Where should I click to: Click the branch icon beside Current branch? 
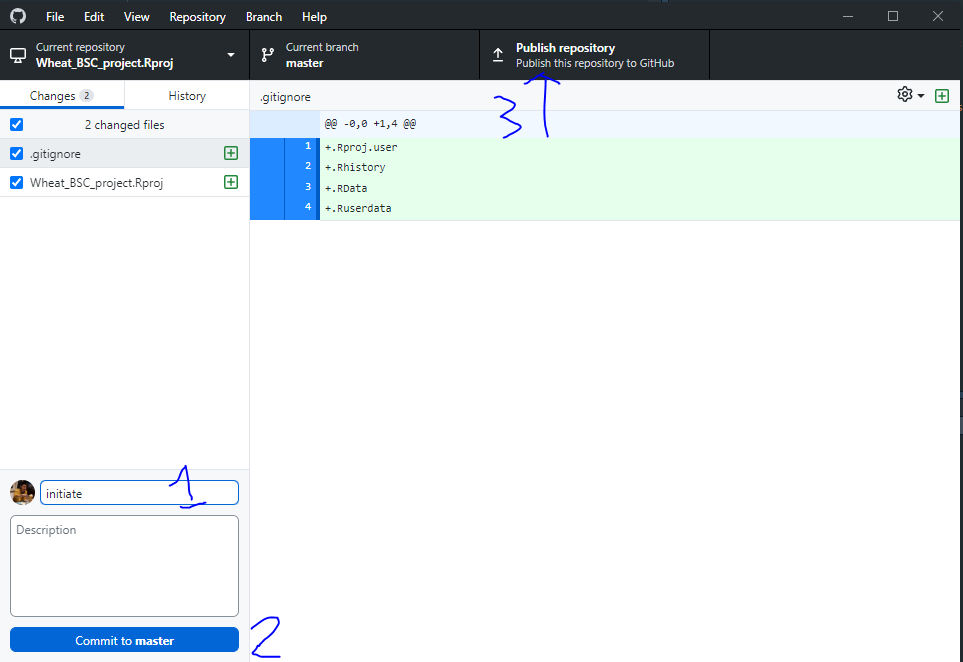tap(268, 55)
